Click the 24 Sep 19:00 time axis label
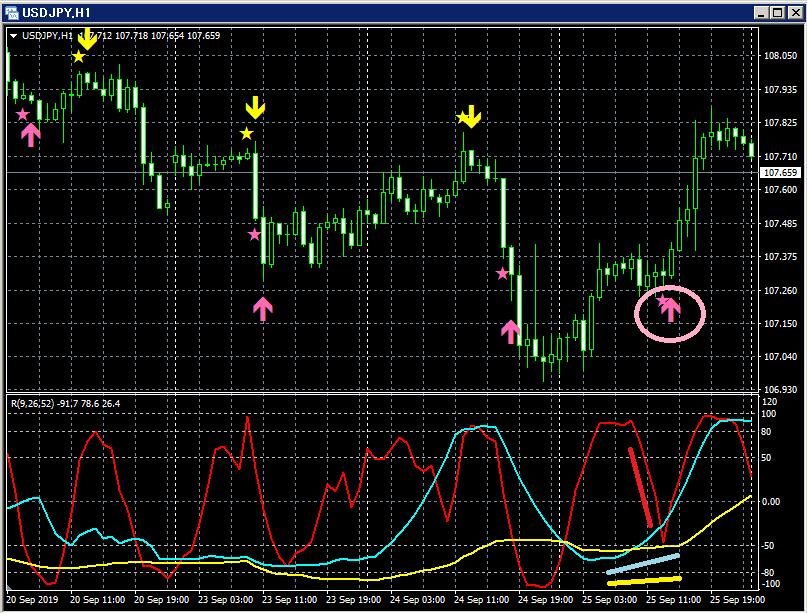Image resolution: width=807 pixels, height=613 pixels. [546, 600]
